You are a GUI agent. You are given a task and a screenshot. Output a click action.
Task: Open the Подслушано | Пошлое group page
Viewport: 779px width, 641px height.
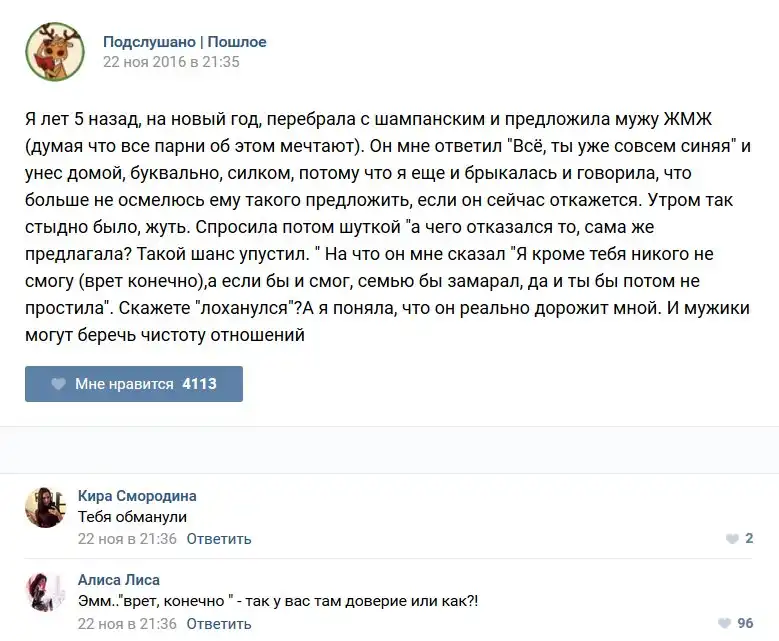[x=184, y=42]
